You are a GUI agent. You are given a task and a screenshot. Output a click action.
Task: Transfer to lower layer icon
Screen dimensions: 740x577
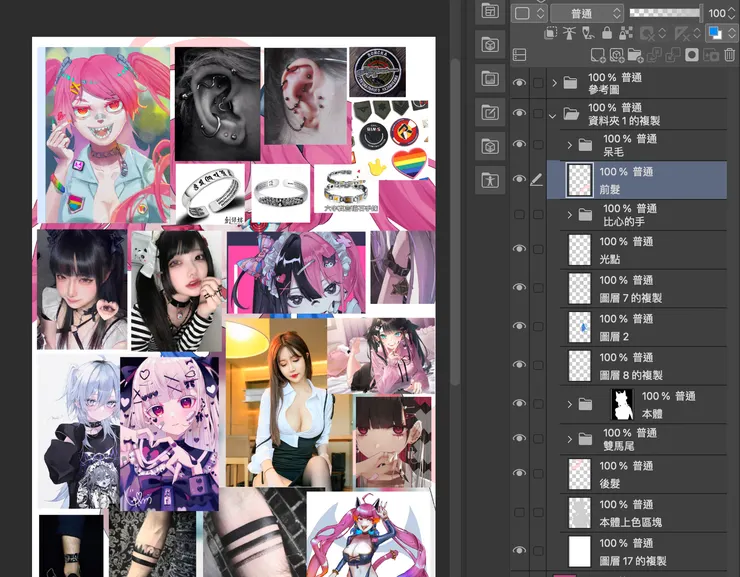point(654,55)
